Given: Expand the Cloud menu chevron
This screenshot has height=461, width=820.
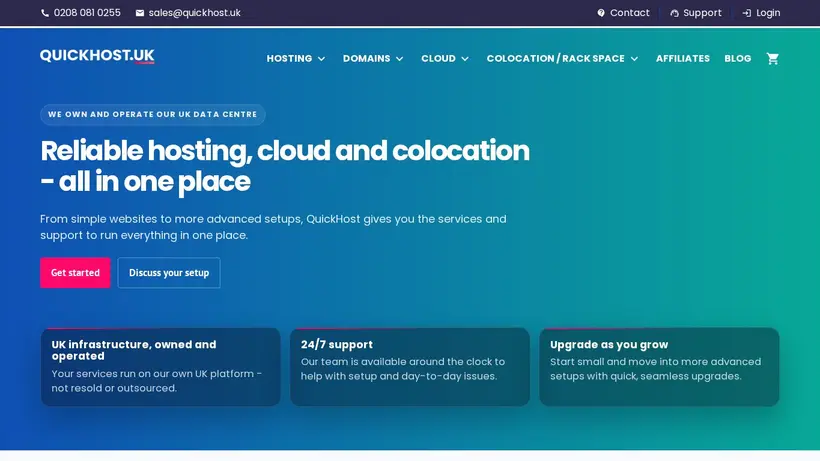Looking at the screenshot, I should pos(465,59).
